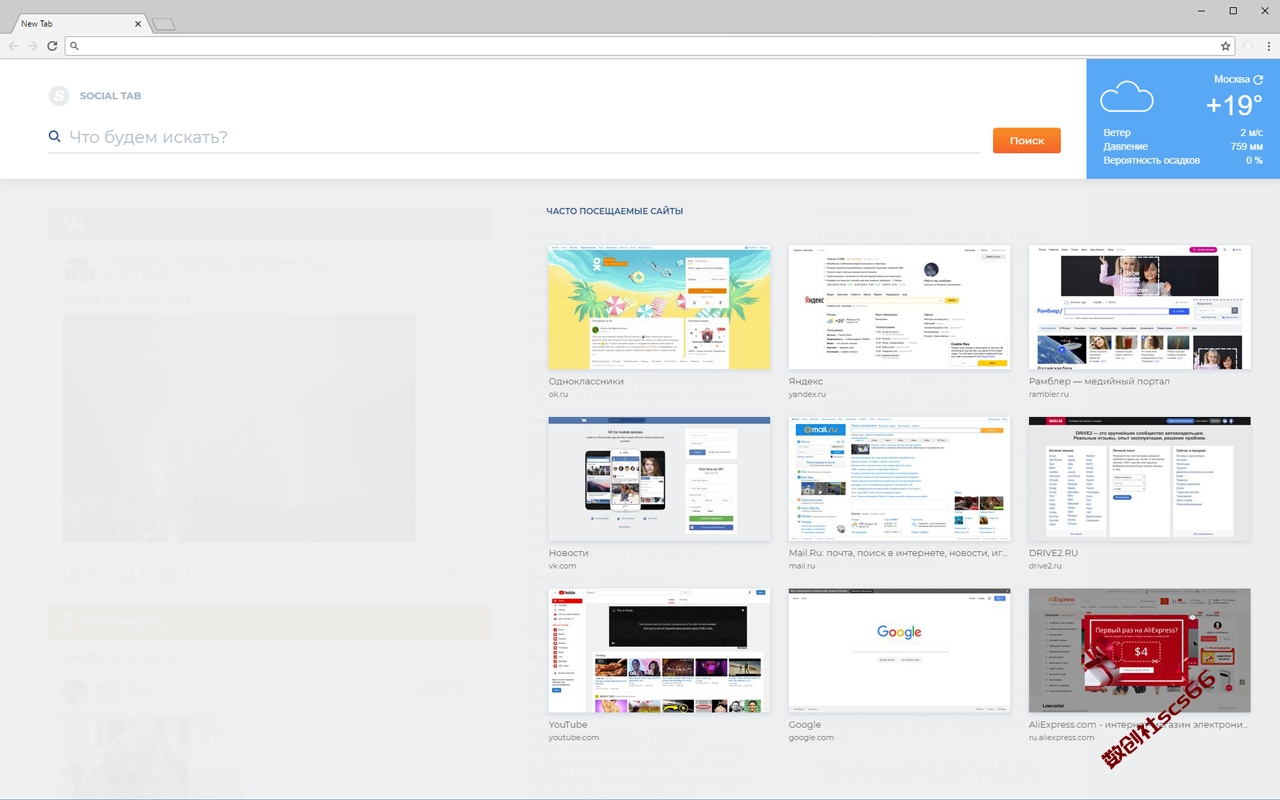Click the browser back arrow
This screenshot has height=800, width=1280.
[13, 46]
